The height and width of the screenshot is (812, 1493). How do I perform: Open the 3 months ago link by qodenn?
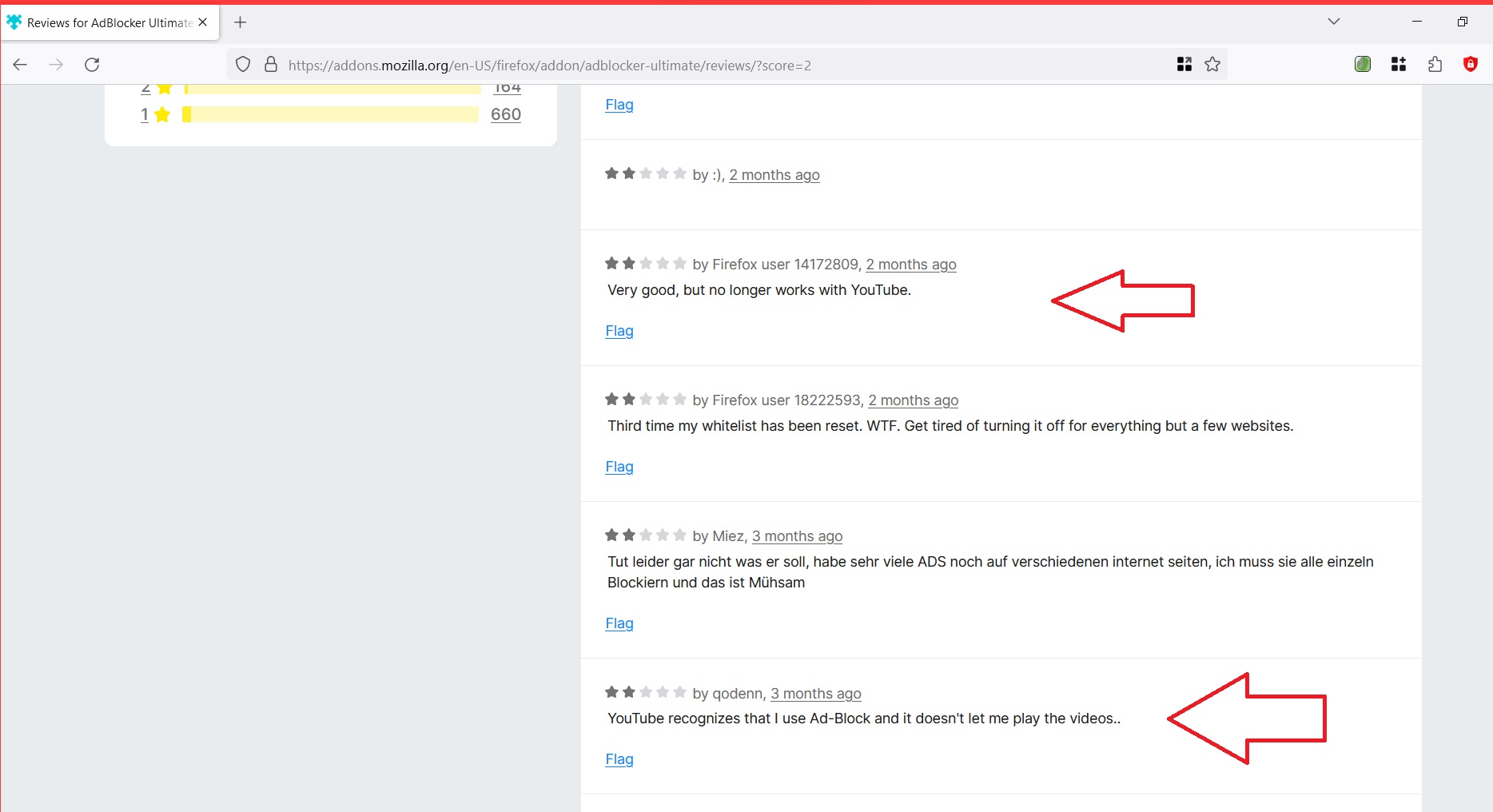point(816,694)
